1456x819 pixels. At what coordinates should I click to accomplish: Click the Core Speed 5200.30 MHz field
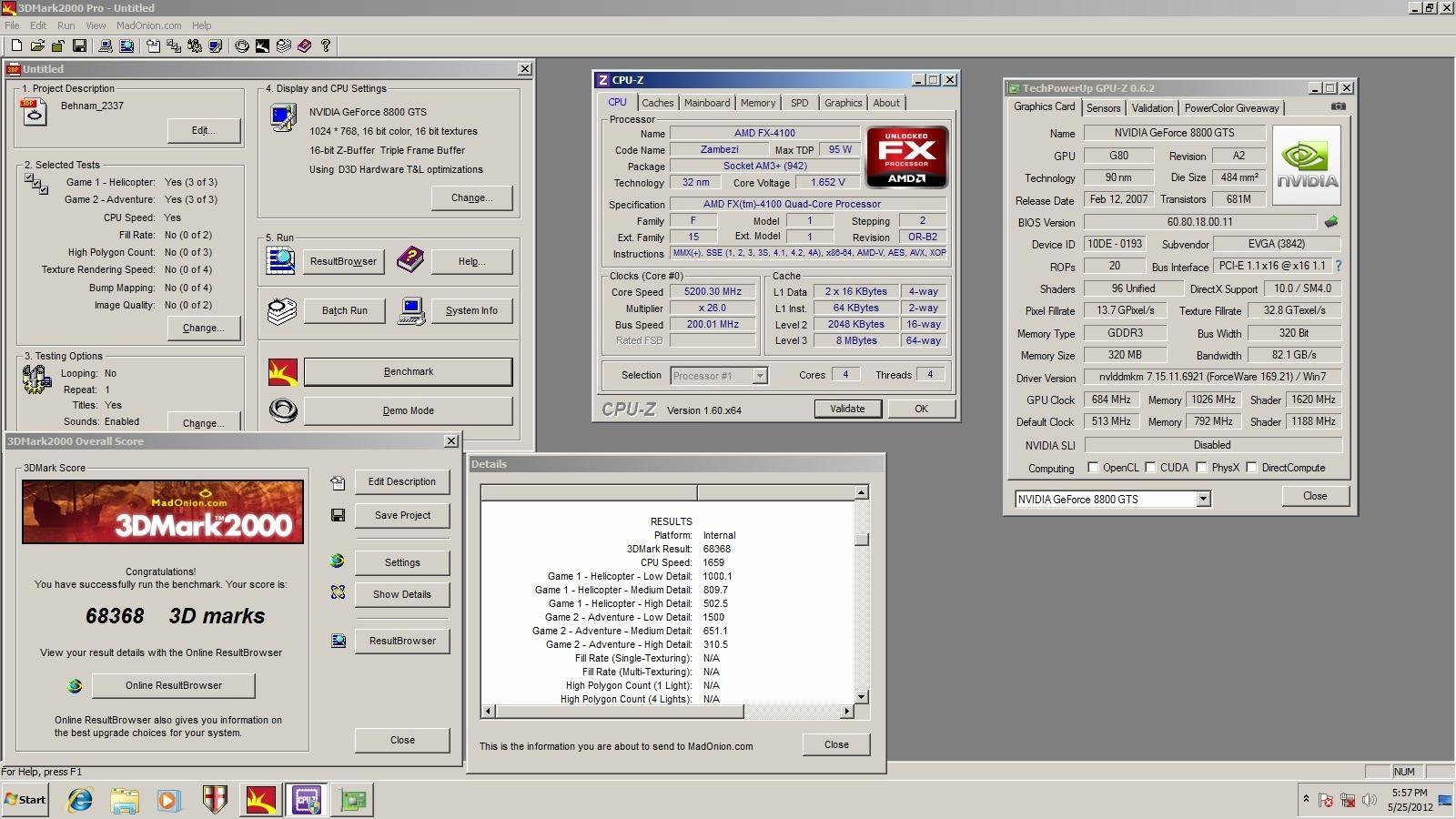[x=713, y=291]
